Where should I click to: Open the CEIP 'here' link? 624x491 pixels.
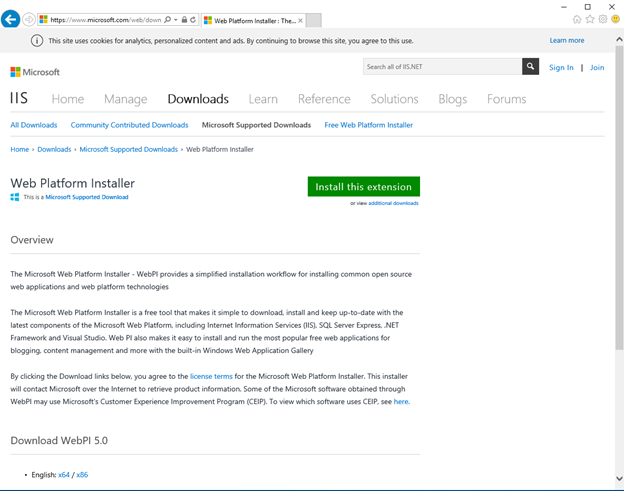click(x=401, y=401)
